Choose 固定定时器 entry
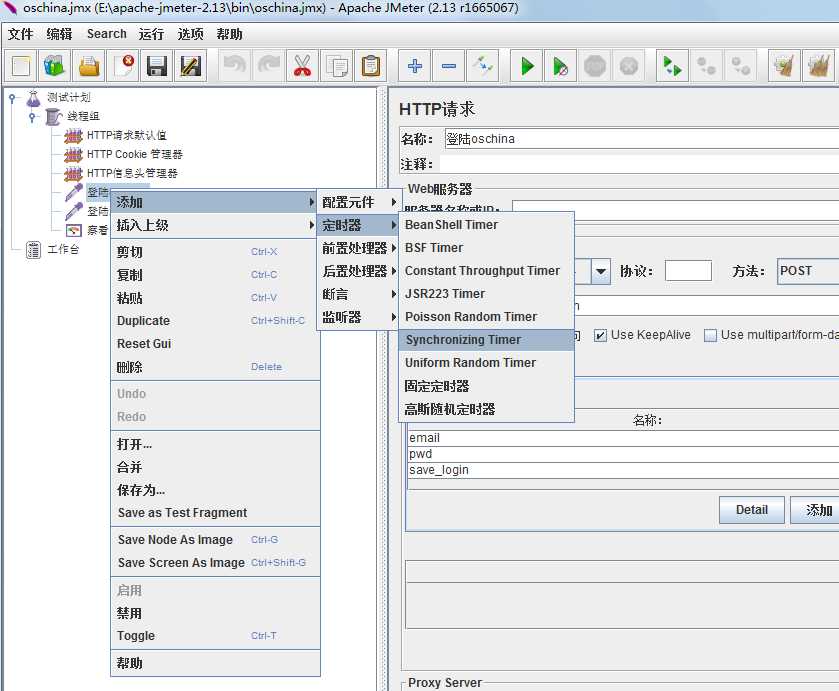The image size is (839, 691). [x=486, y=386]
